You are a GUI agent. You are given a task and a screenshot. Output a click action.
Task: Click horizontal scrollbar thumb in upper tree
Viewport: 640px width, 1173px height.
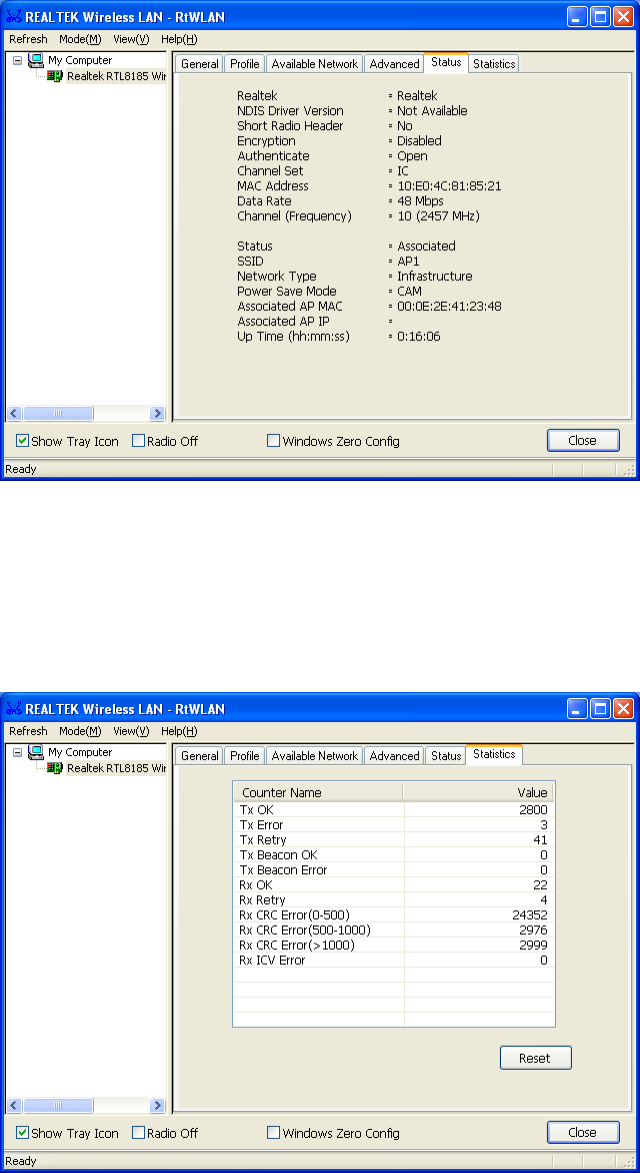pos(58,414)
